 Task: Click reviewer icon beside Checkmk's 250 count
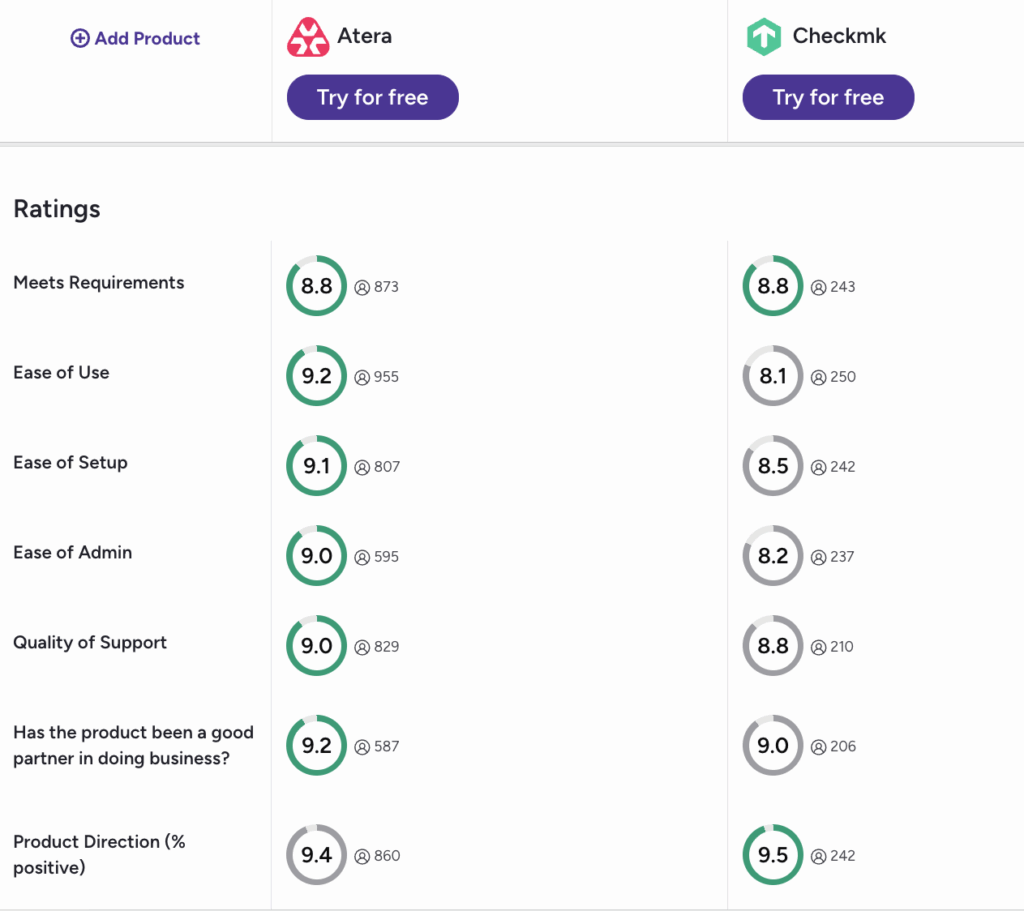pyautogui.click(x=818, y=377)
